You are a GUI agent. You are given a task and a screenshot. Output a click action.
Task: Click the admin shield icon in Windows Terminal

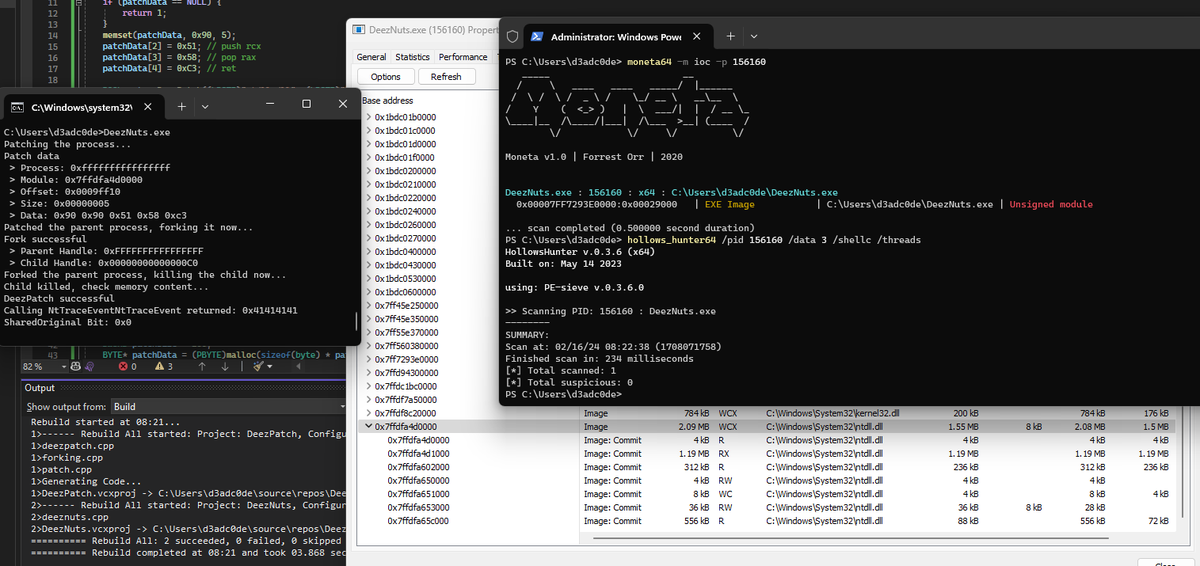[512, 37]
